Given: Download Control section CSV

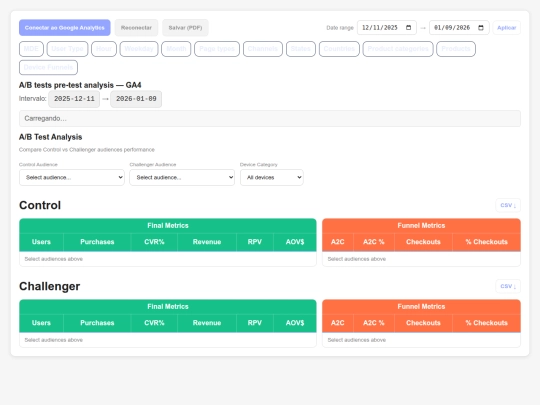Looking at the screenshot, I should click(508, 205).
